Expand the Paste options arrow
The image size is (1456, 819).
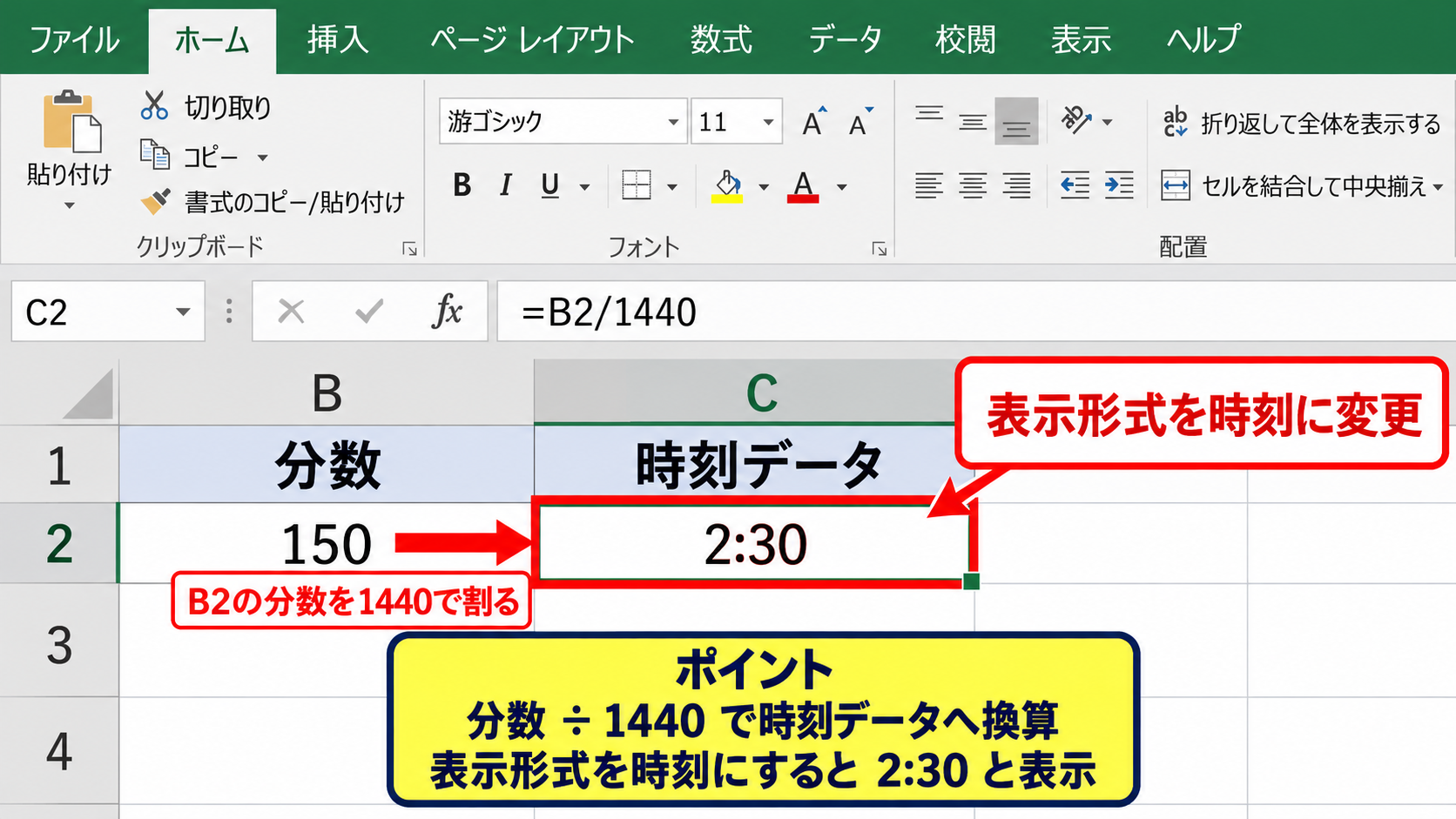(70, 206)
